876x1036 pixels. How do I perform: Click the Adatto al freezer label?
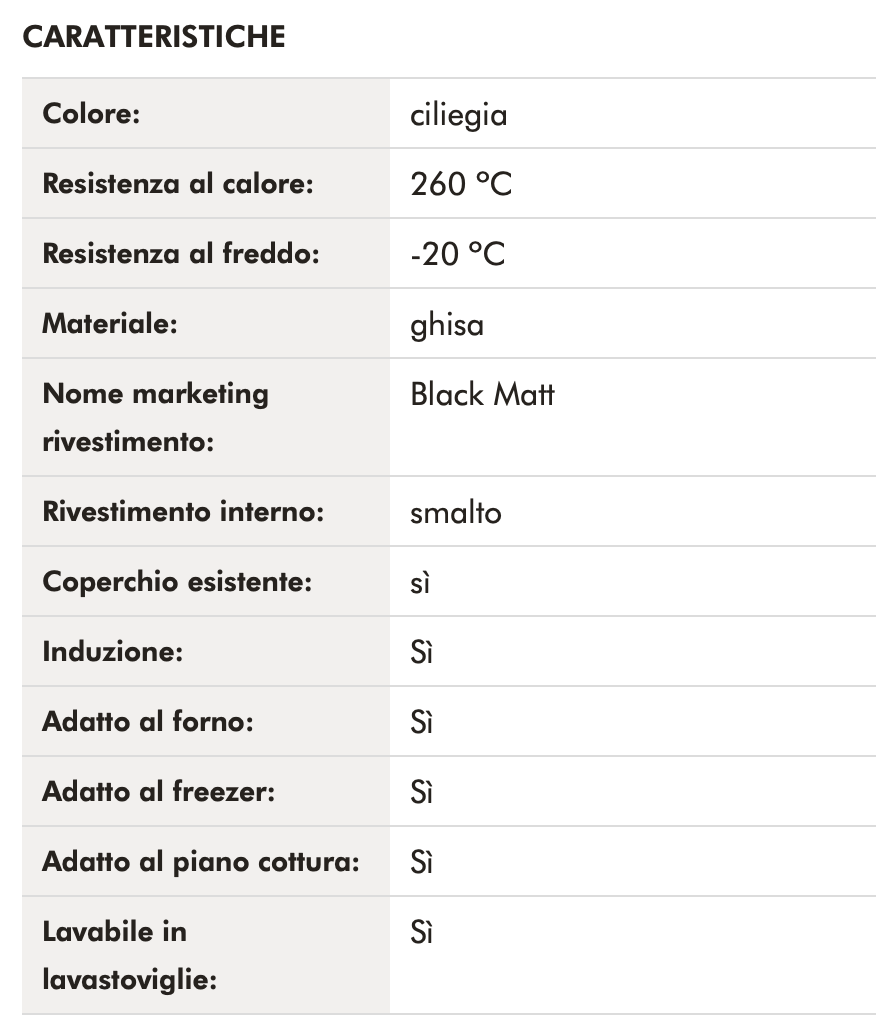(158, 792)
